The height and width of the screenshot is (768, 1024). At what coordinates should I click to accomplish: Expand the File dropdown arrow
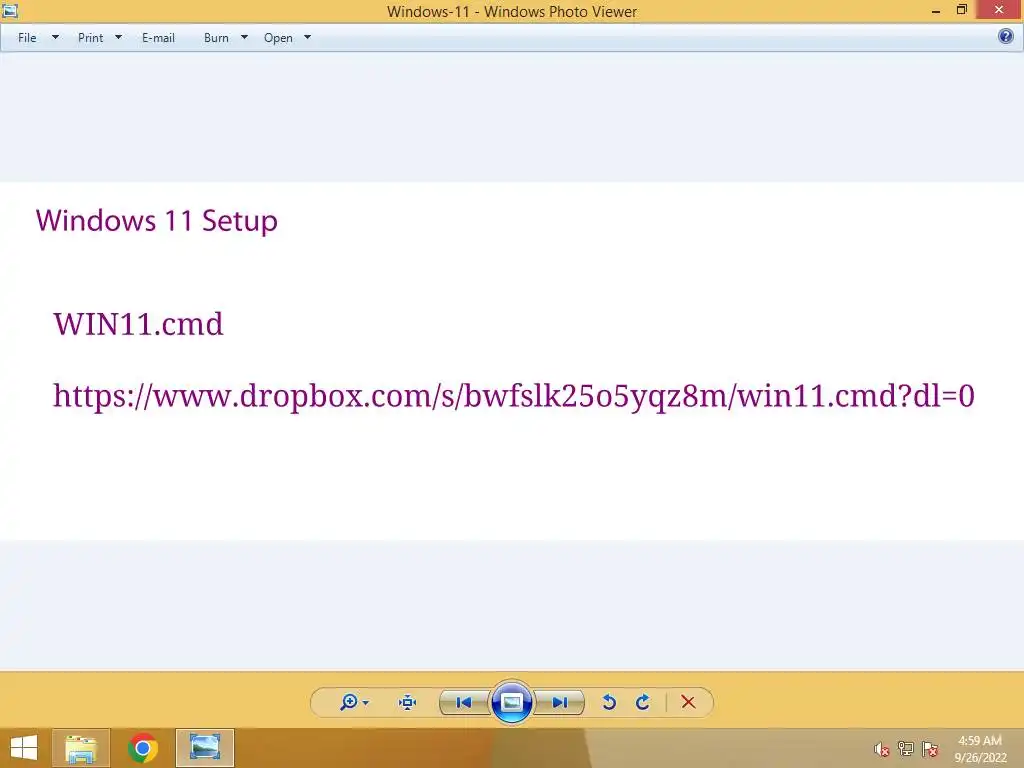(56, 37)
